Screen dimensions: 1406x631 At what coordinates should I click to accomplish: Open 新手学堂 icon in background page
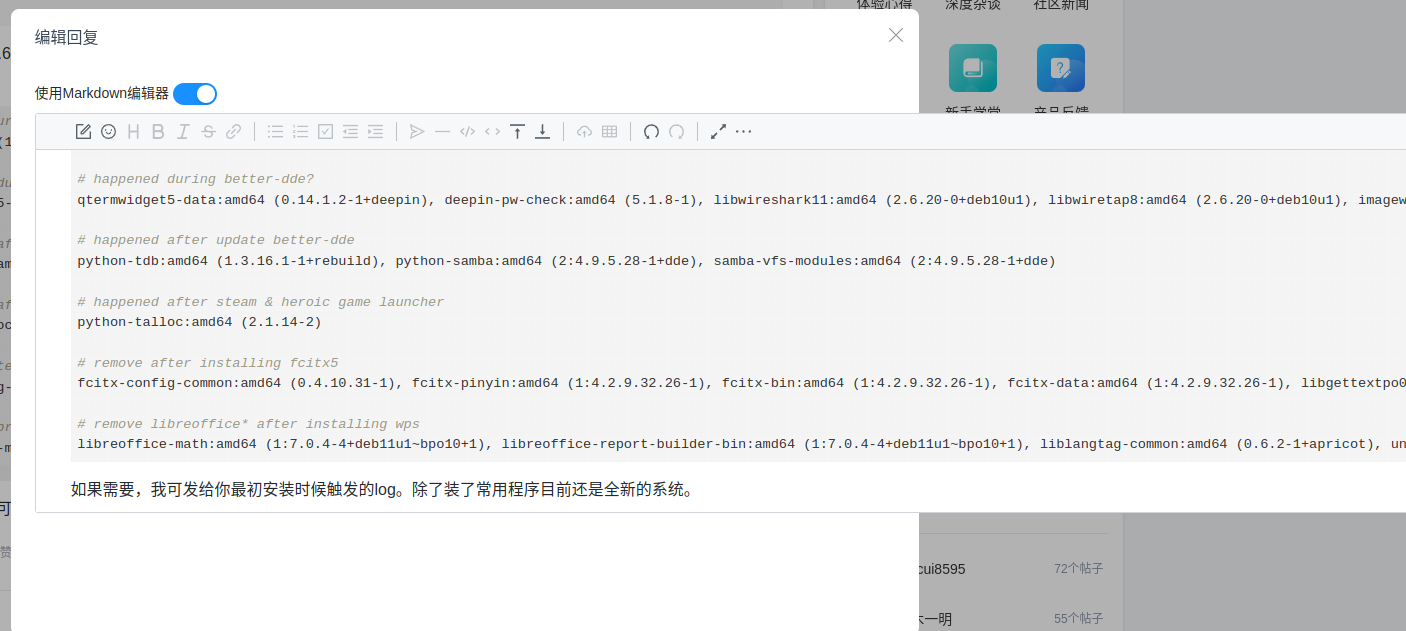click(973, 68)
